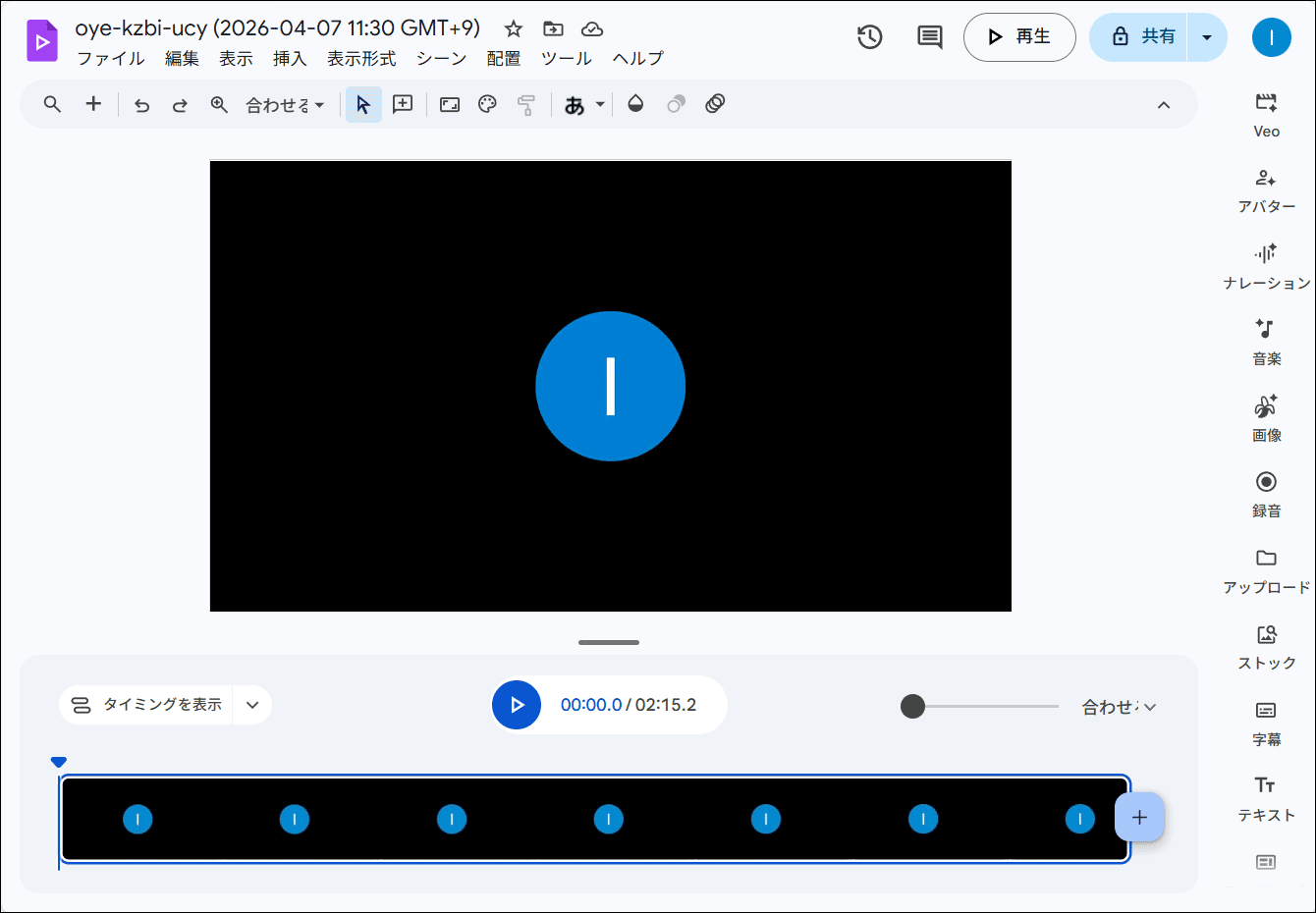Image resolution: width=1316 pixels, height=913 pixels.
Task: Star this document
Action: pyautogui.click(x=514, y=28)
